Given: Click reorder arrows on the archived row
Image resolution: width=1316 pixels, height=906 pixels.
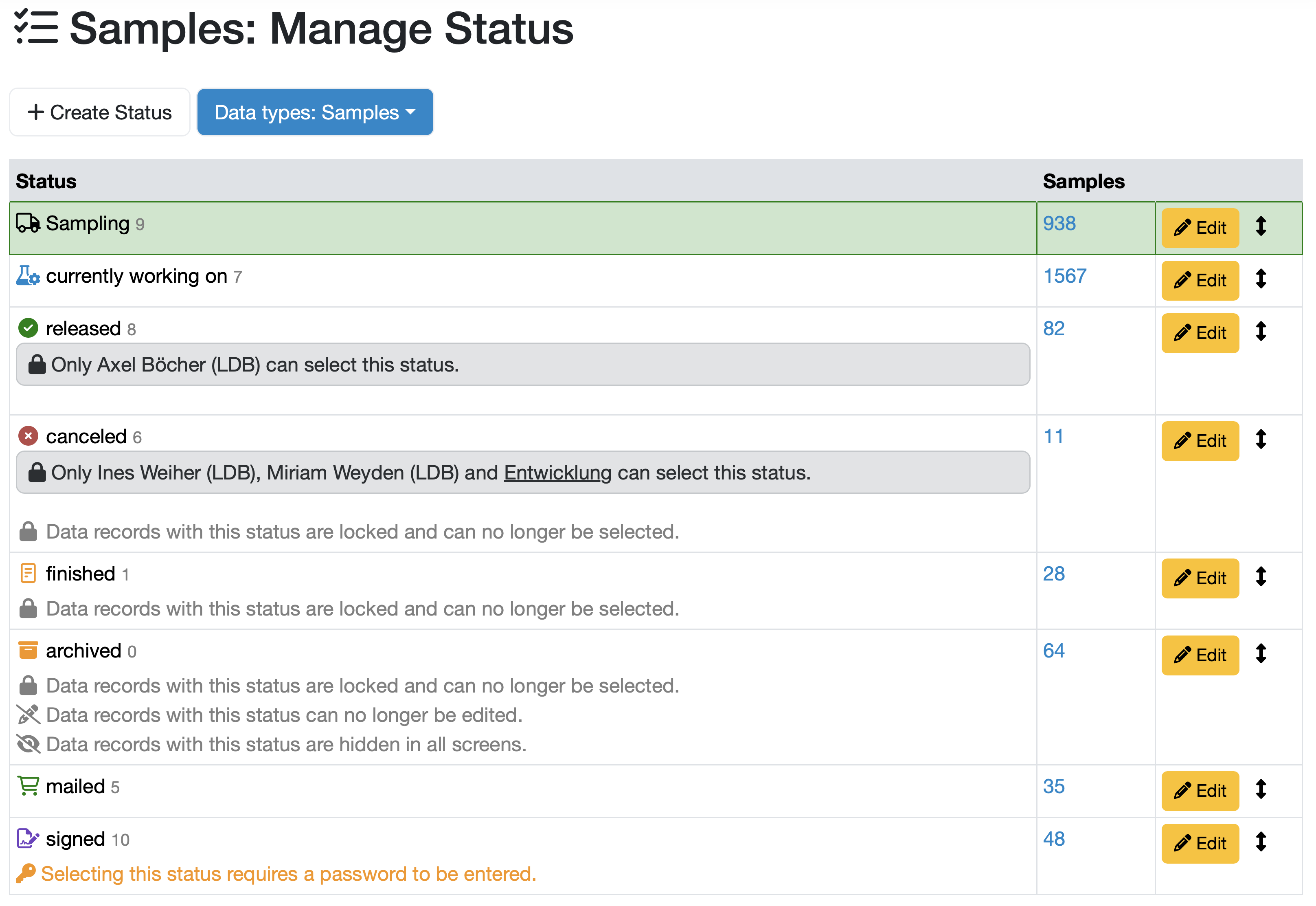Looking at the screenshot, I should point(1260,653).
